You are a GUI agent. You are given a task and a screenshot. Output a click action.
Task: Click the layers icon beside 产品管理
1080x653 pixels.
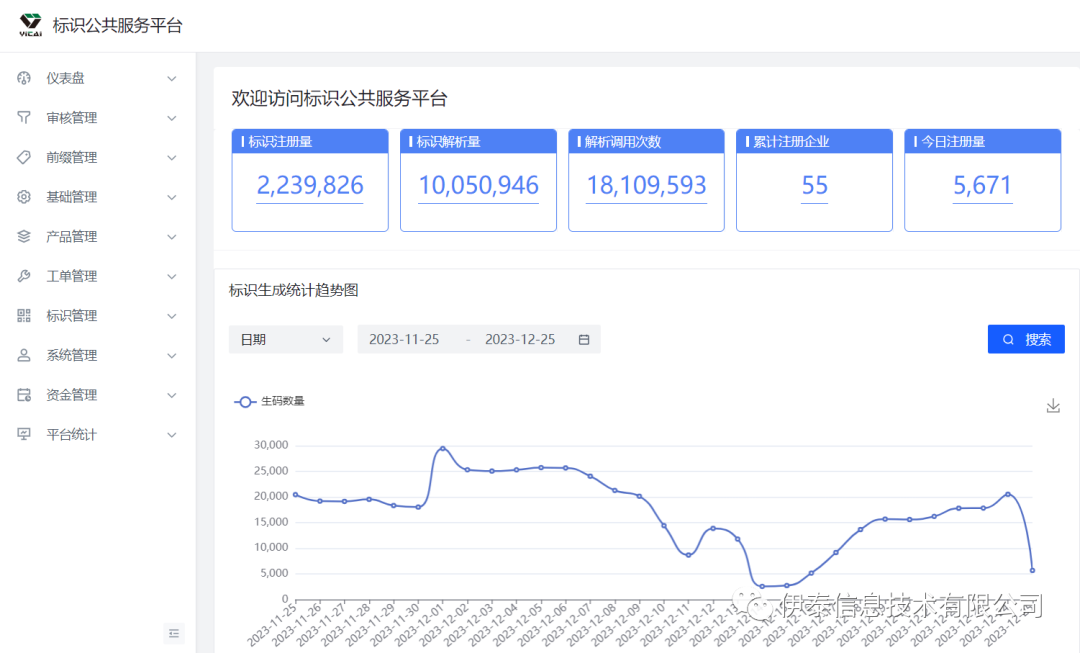[x=24, y=237]
